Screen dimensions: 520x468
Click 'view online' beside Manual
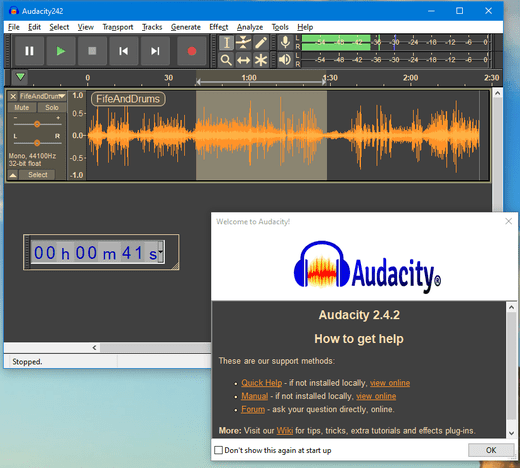click(376, 396)
